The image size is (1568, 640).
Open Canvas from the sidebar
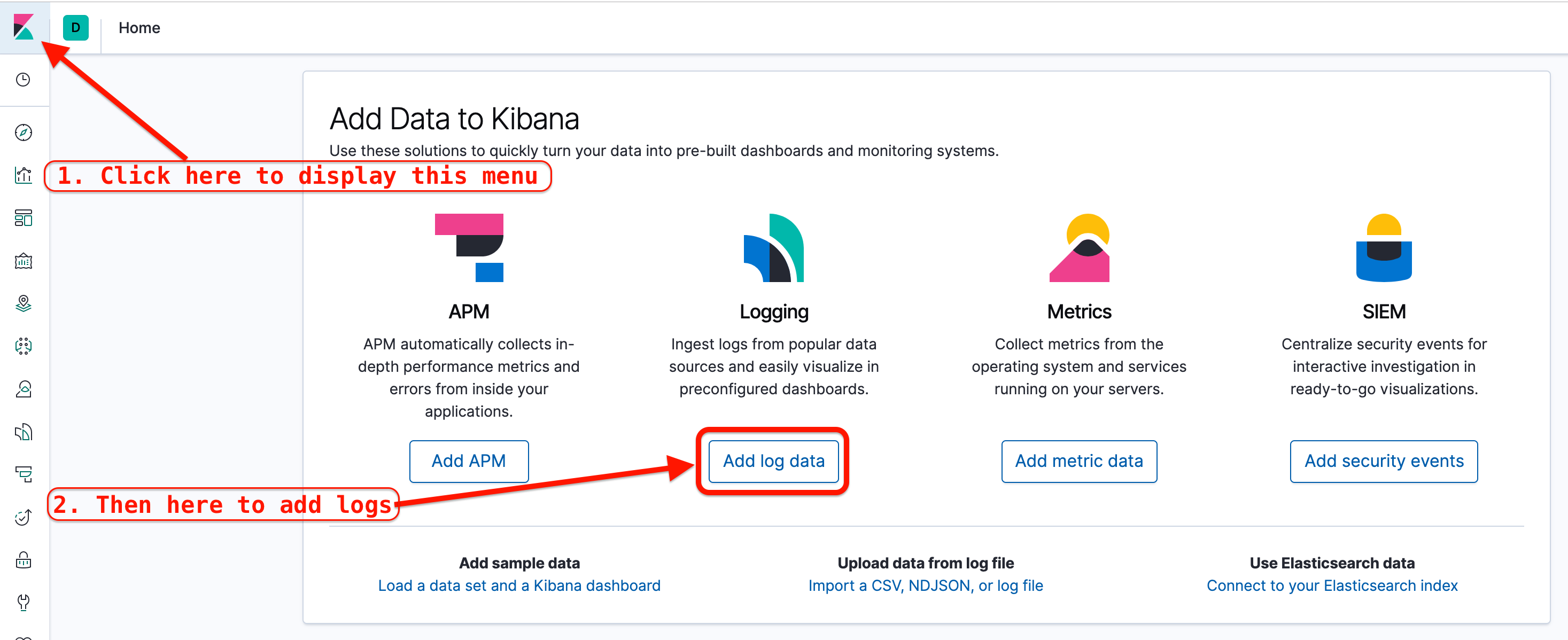pyautogui.click(x=23, y=261)
